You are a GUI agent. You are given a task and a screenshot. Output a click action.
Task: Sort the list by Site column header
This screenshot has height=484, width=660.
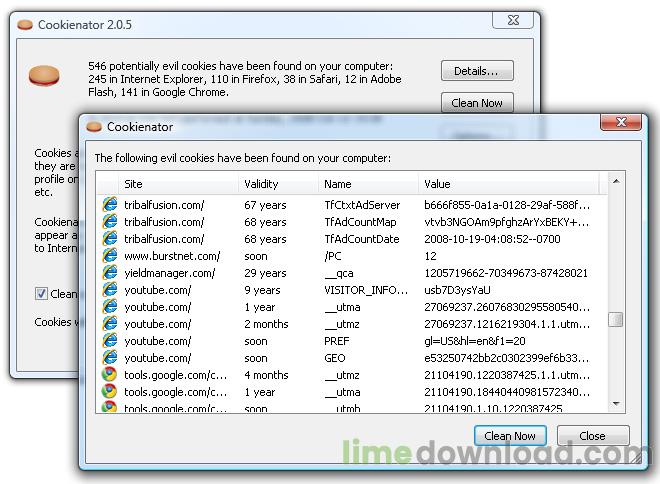coord(179,184)
